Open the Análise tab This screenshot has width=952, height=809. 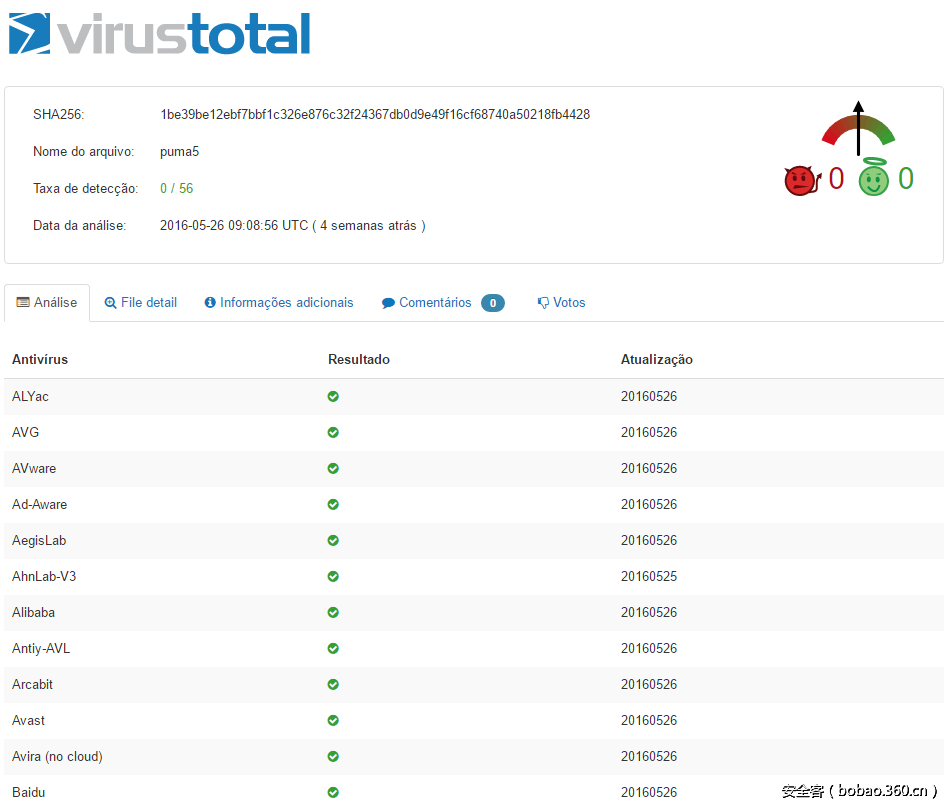tap(47, 302)
